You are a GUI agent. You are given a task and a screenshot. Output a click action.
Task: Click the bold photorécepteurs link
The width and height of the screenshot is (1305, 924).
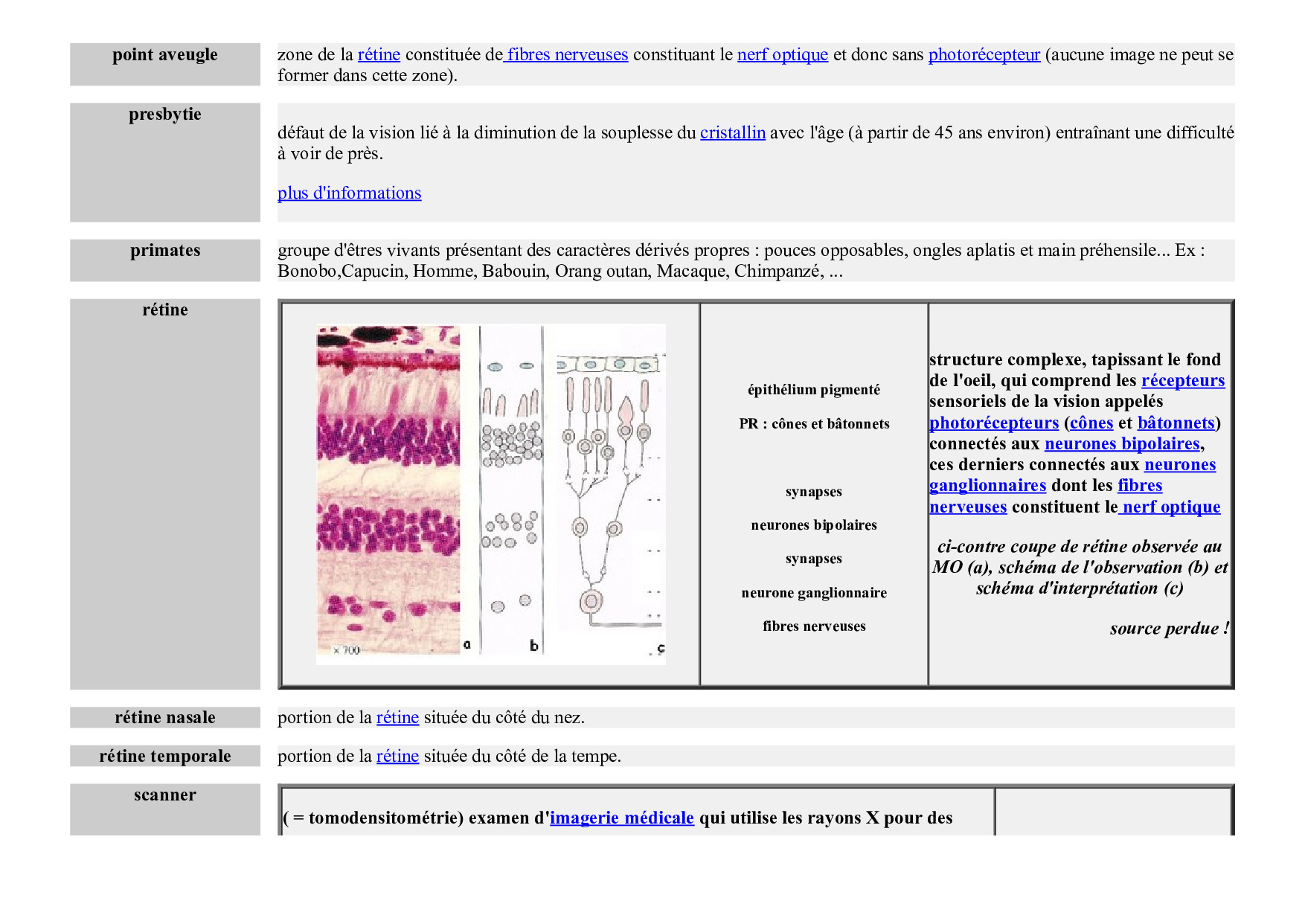[x=993, y=423]
